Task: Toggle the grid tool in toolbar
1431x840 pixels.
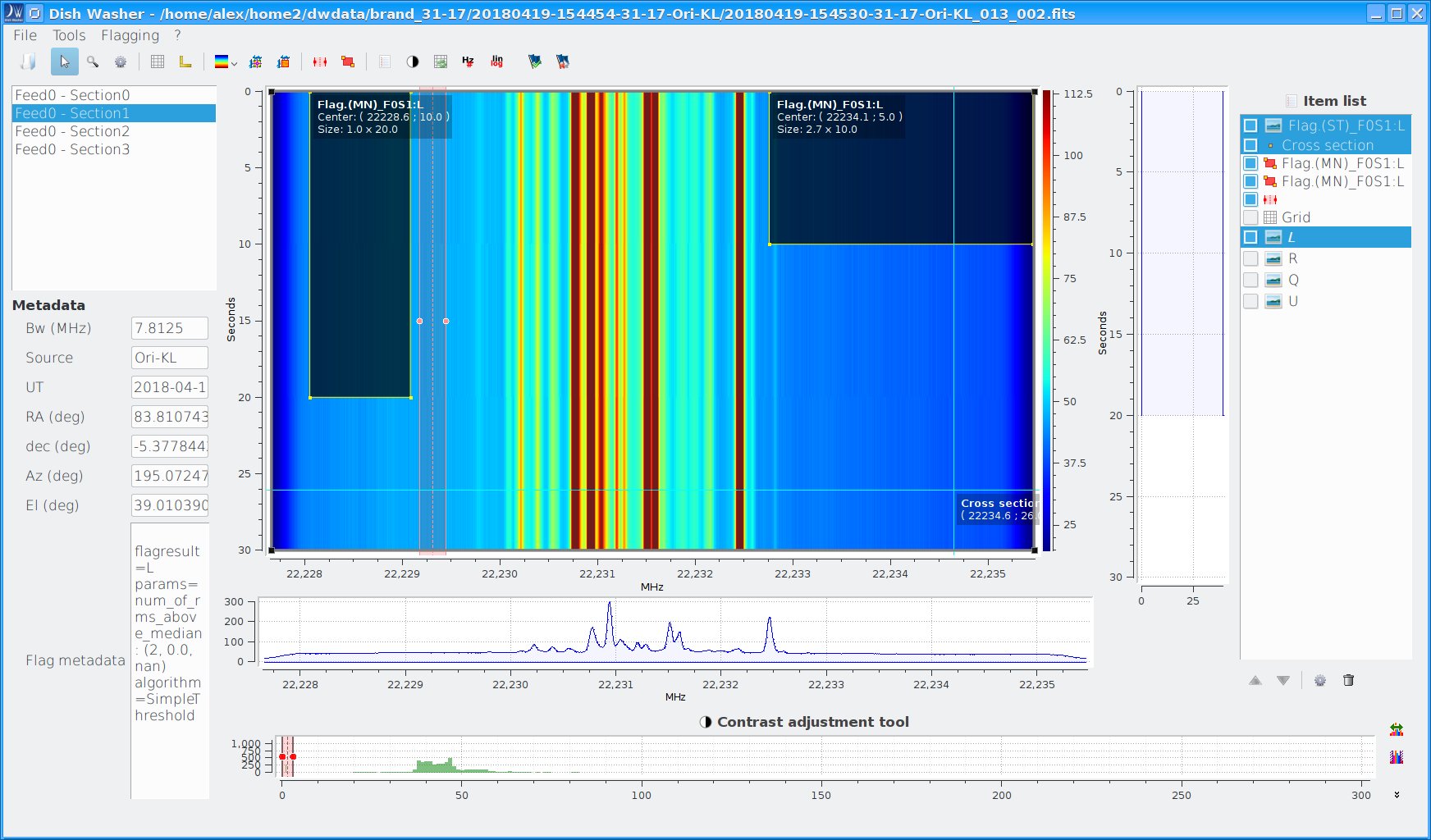Action: pos(158,62)
